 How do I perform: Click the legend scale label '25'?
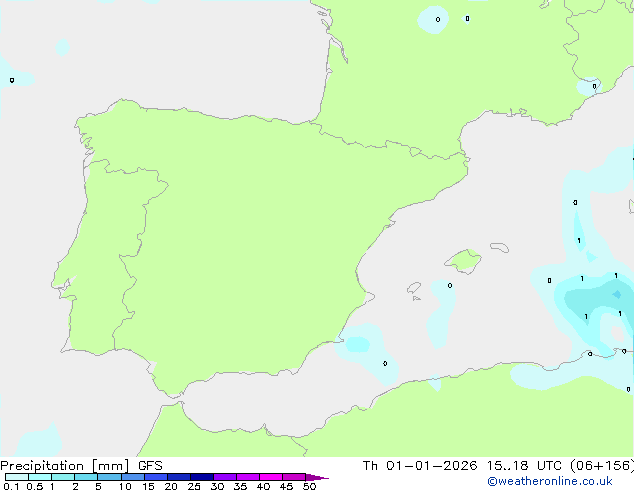coord(194,486)
